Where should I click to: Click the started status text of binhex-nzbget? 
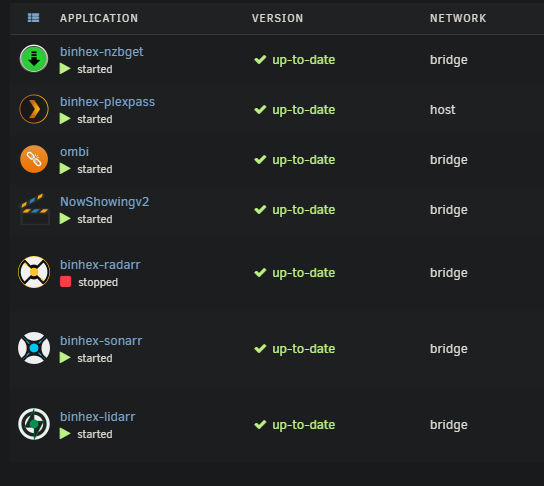(95, 69)
